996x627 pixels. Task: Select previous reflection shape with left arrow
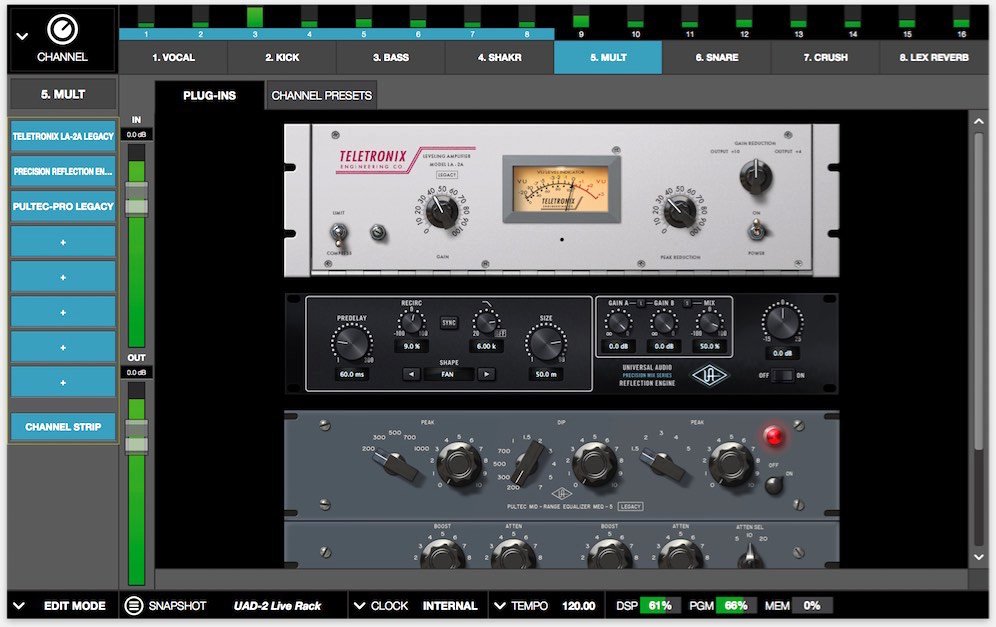[411, 374]
